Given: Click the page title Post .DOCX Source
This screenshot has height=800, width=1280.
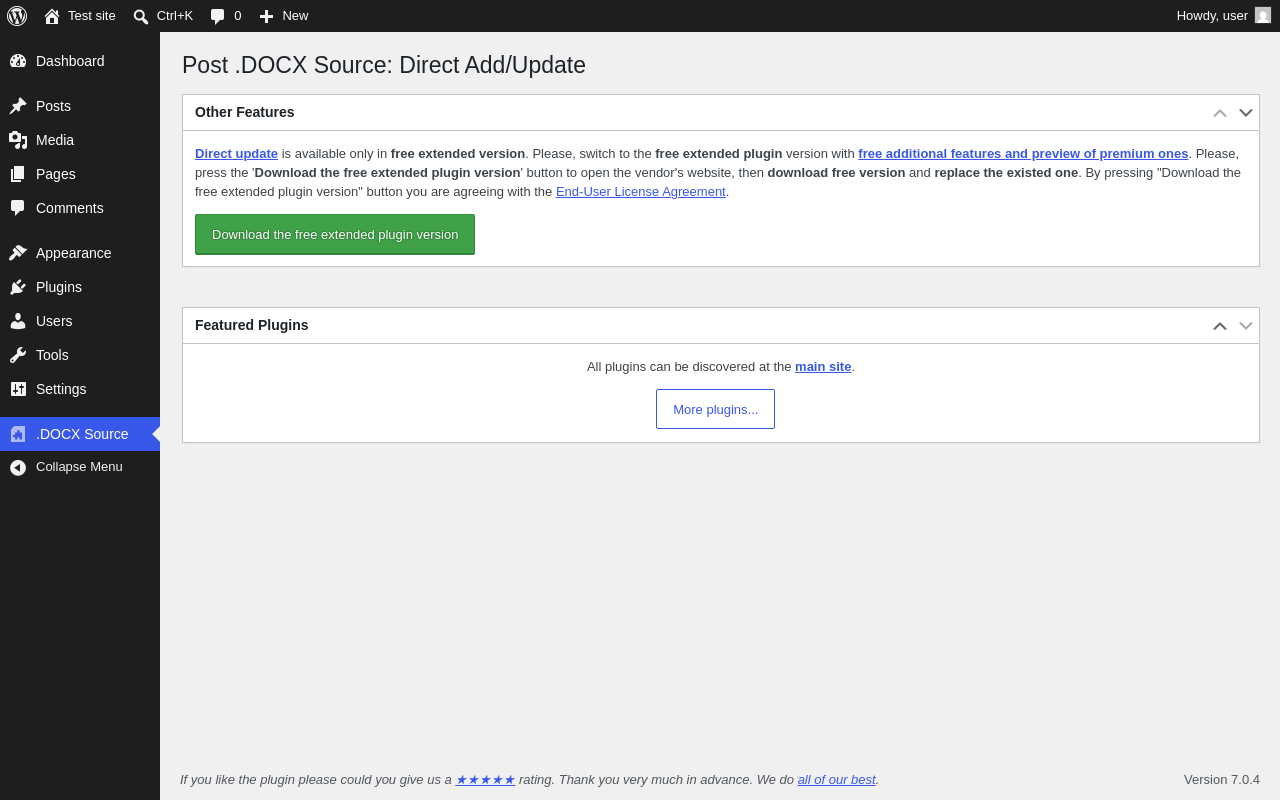Looking at the screenshot, I should coord(384,65).
